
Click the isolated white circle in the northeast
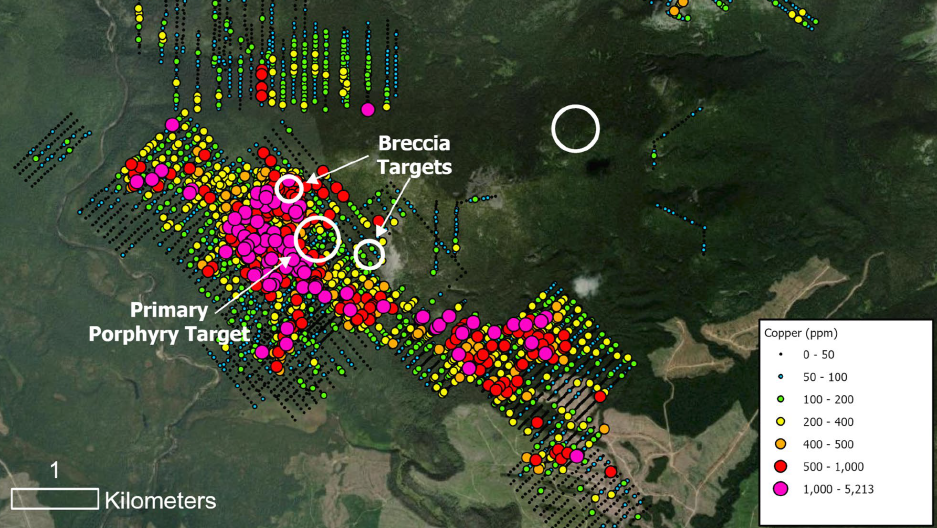pos(575,129)
